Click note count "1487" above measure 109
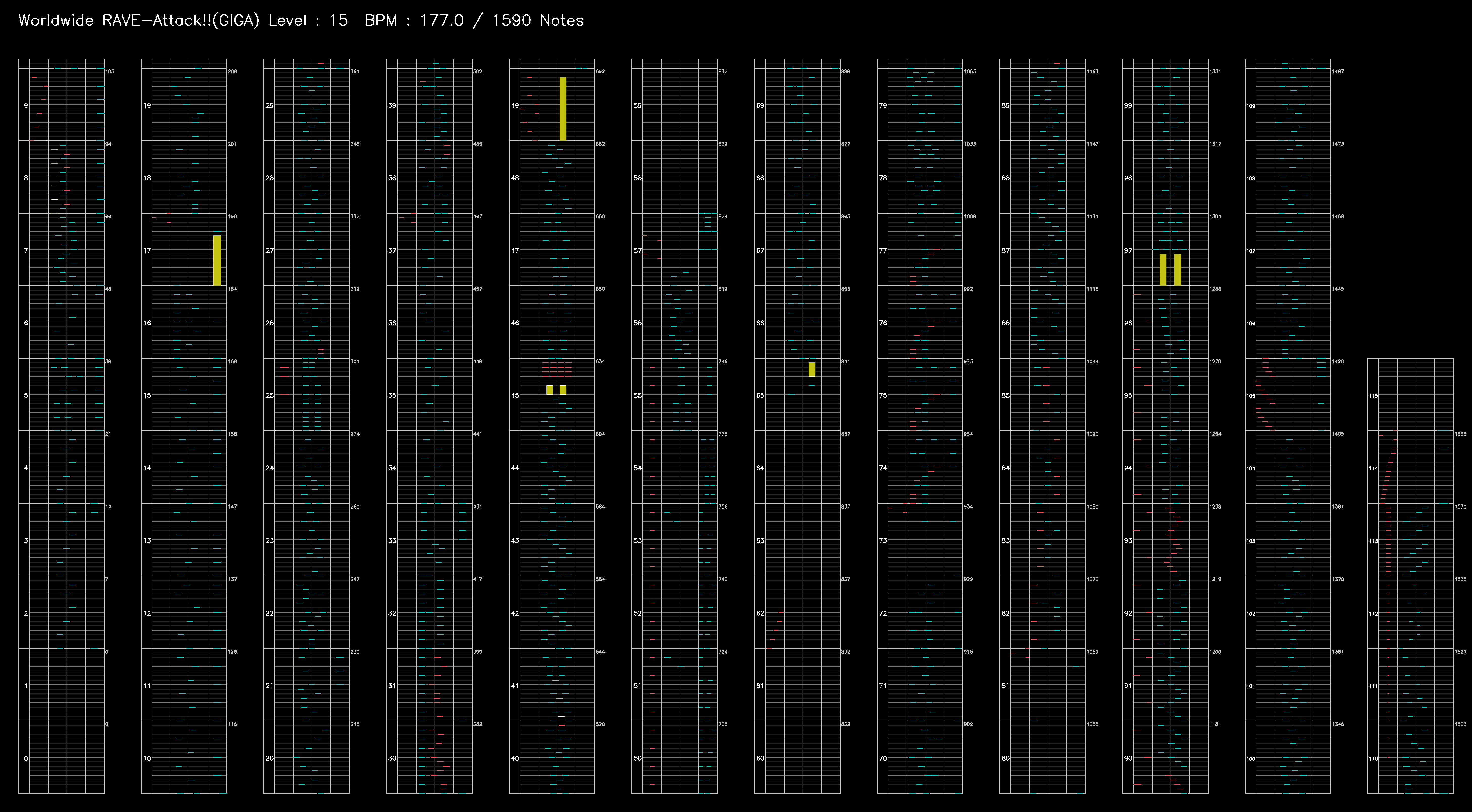1472x812 pixels. tap(1338, 72)
